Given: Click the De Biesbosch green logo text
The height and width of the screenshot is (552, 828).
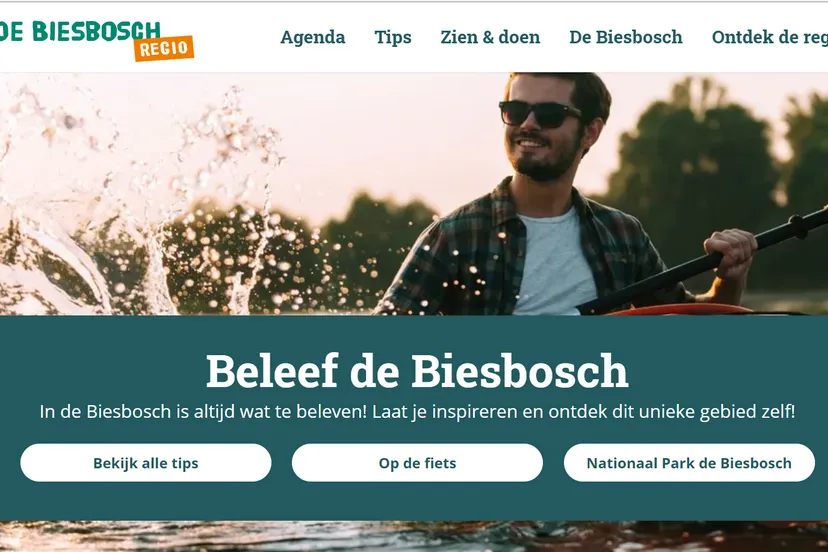Looking at the screenshot, I should [x=80, y=31].
